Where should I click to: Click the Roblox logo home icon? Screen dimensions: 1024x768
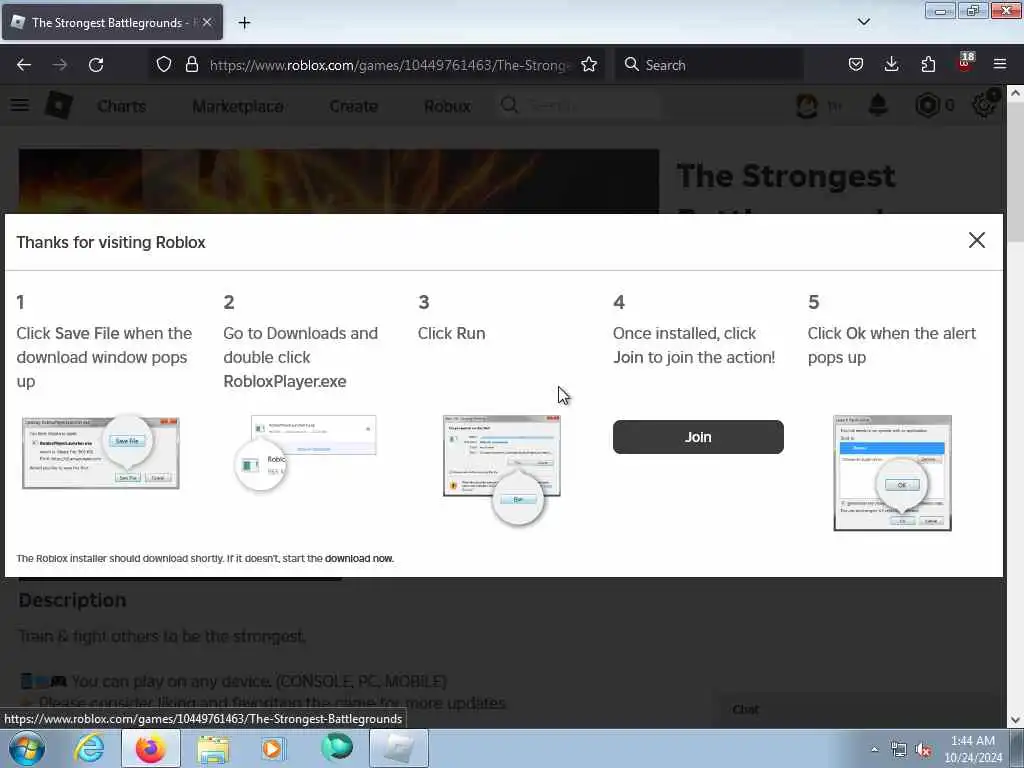59,105
